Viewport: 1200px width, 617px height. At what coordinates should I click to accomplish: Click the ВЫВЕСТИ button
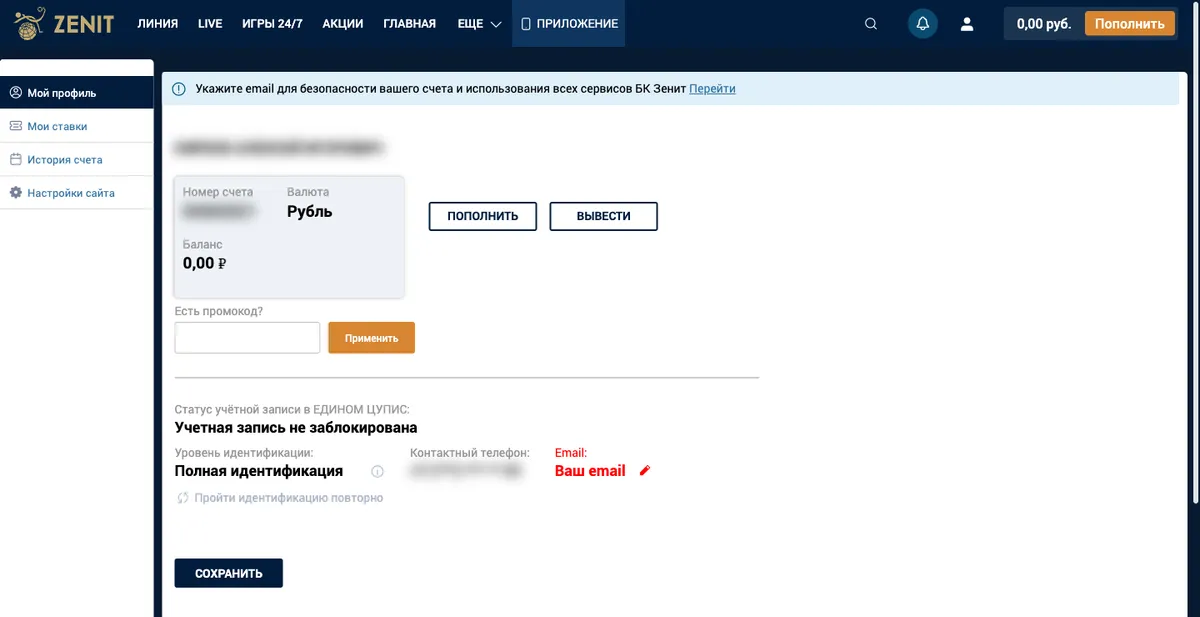(x=604, y=216)
